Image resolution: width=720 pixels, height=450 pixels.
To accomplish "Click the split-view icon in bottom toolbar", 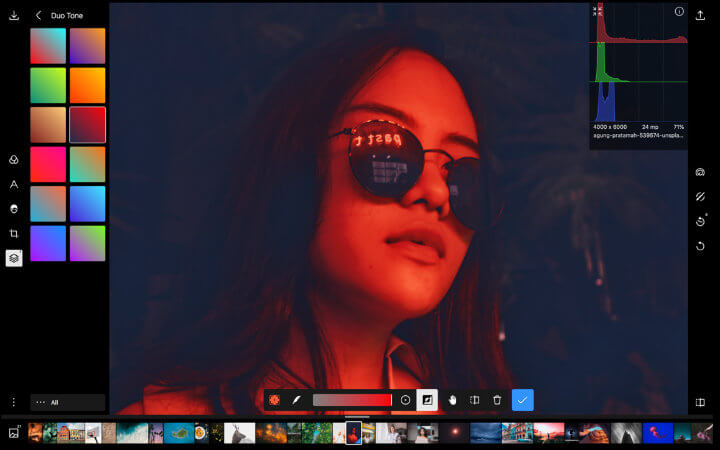I will coord(475,400).
